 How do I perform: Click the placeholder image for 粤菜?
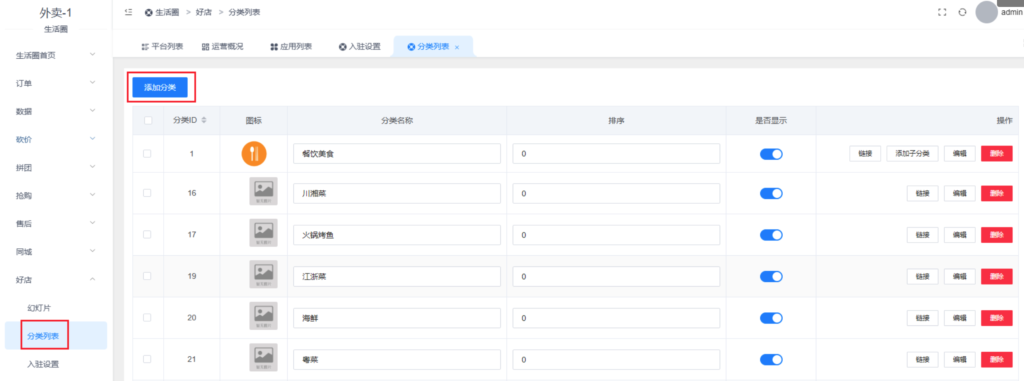click(x=263, y=357)
